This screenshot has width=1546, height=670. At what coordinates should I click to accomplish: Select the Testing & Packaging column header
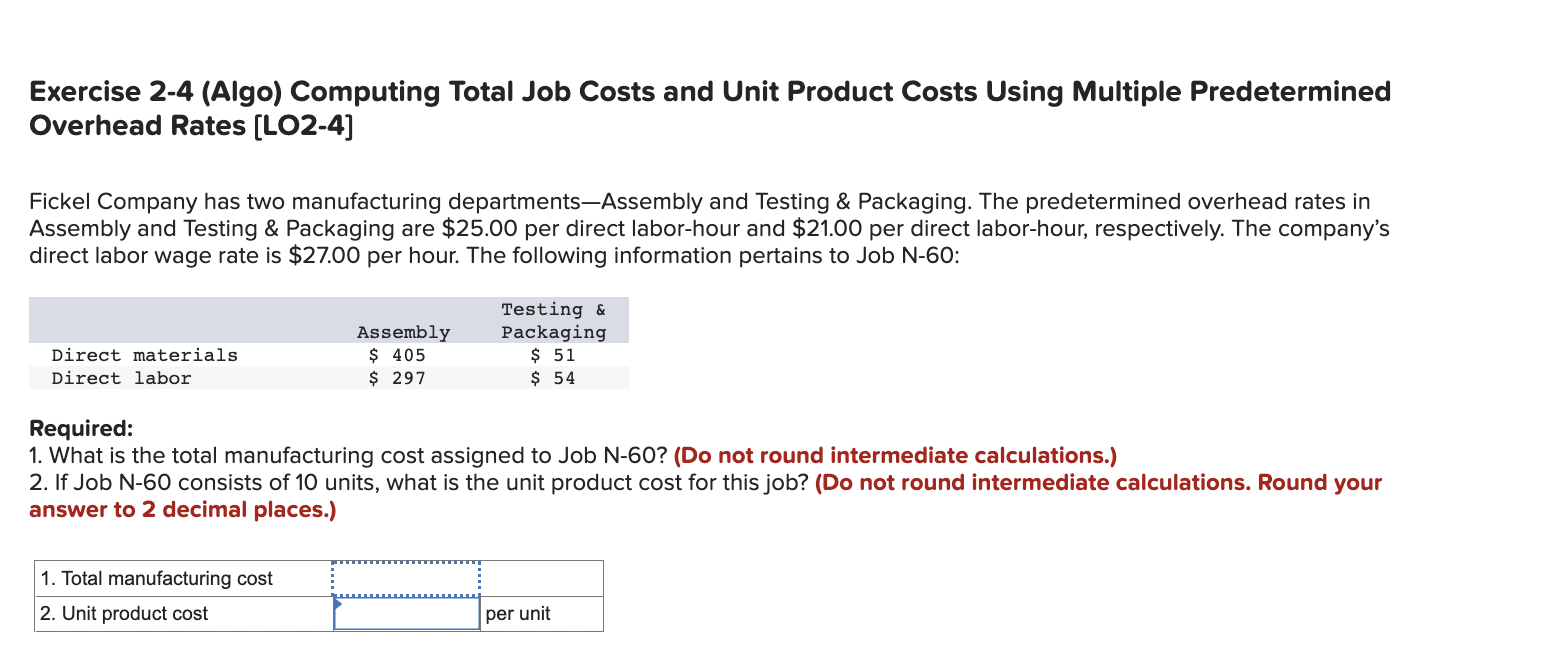(554, 320)
